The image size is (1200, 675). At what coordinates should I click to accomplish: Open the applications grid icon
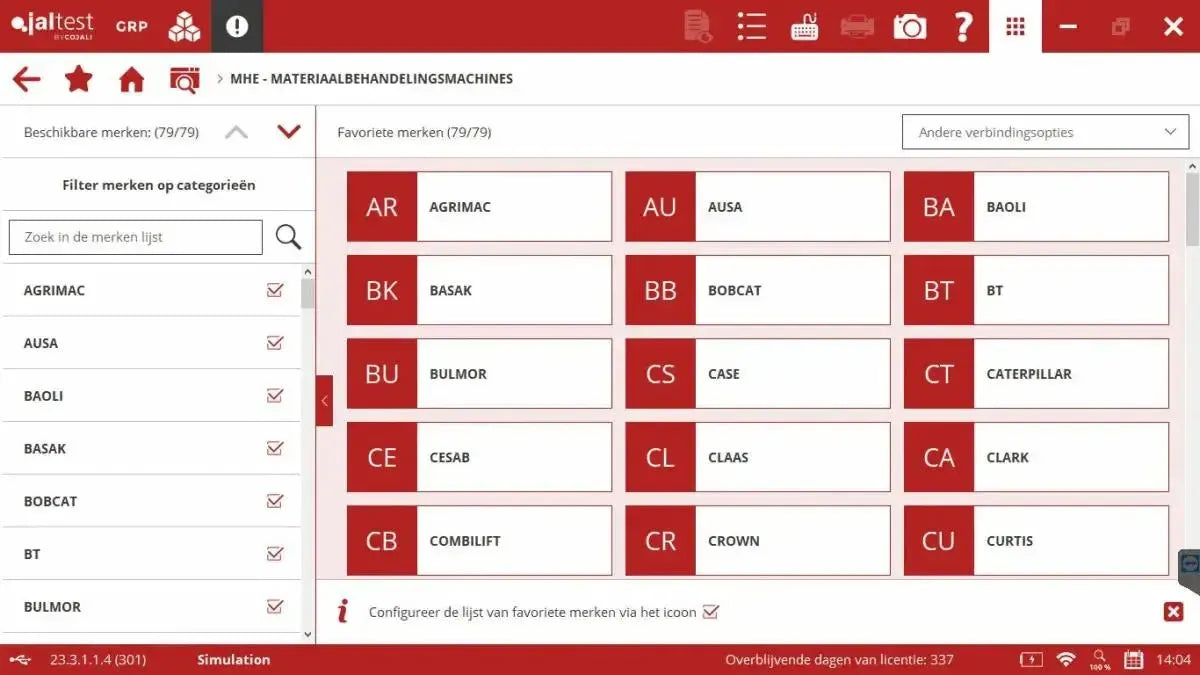click(x=1015, y=26)
